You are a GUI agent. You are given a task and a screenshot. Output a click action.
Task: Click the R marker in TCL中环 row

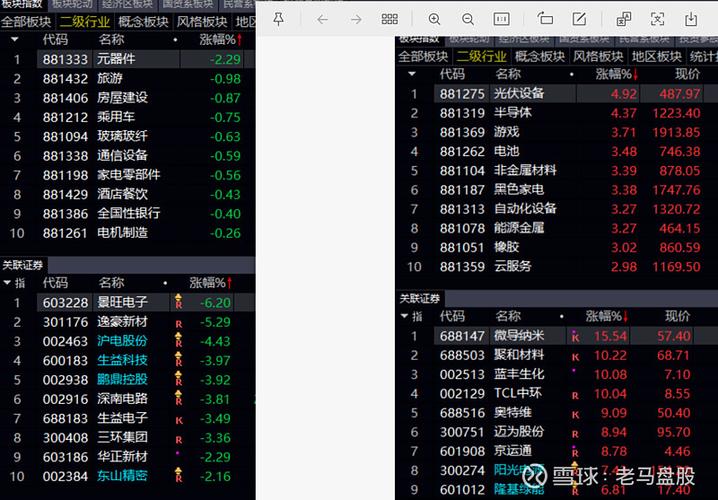point(575,396)
